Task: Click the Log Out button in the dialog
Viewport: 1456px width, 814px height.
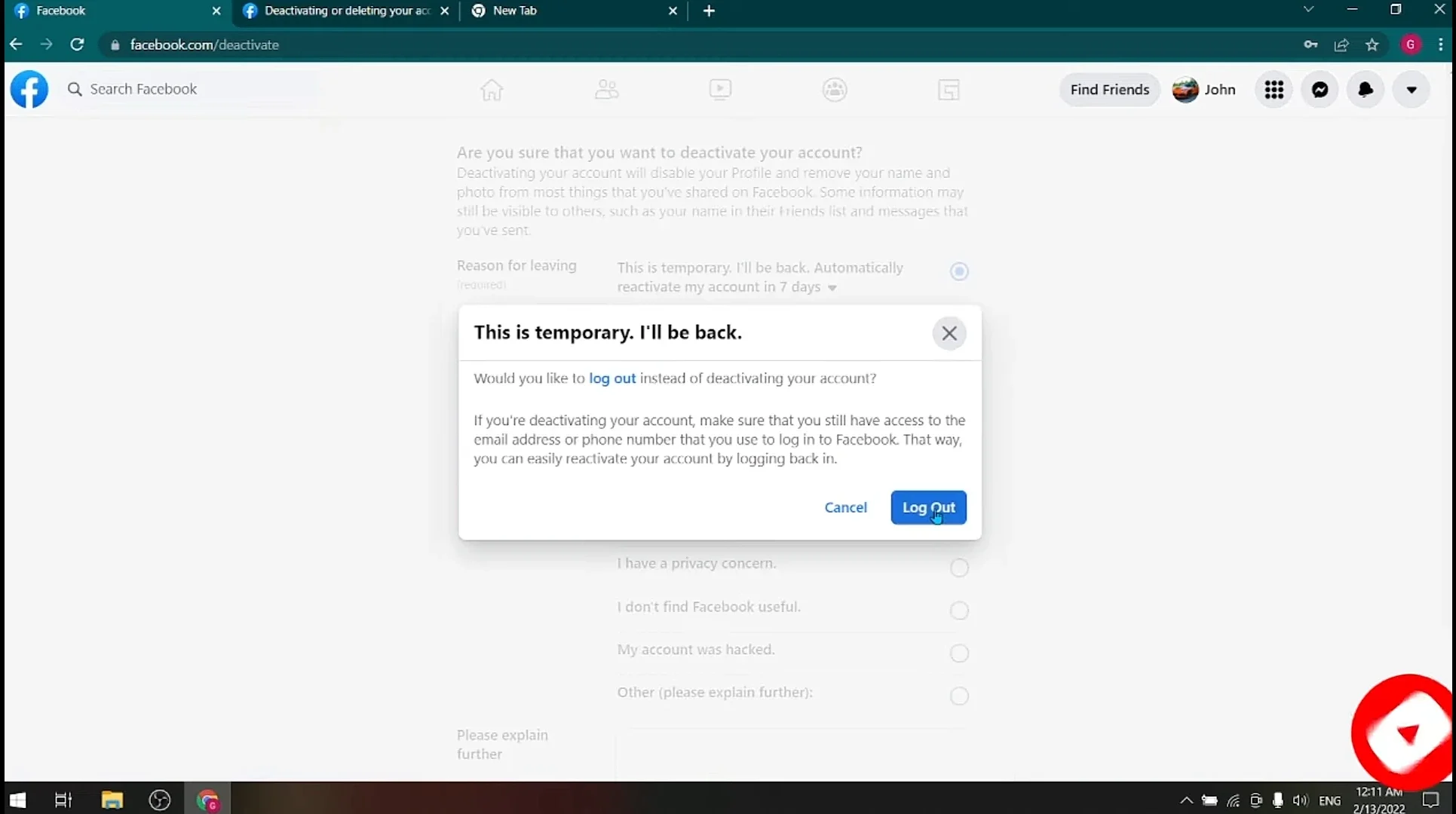Action: coord(928,507)
